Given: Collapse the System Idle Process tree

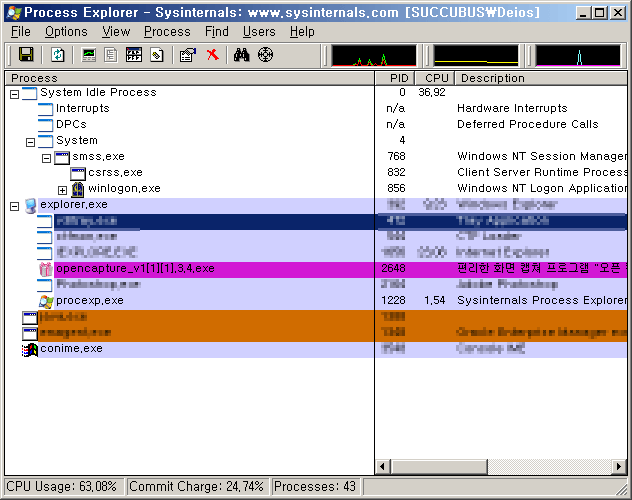Looking at the screenshot, I should point(15,94).
